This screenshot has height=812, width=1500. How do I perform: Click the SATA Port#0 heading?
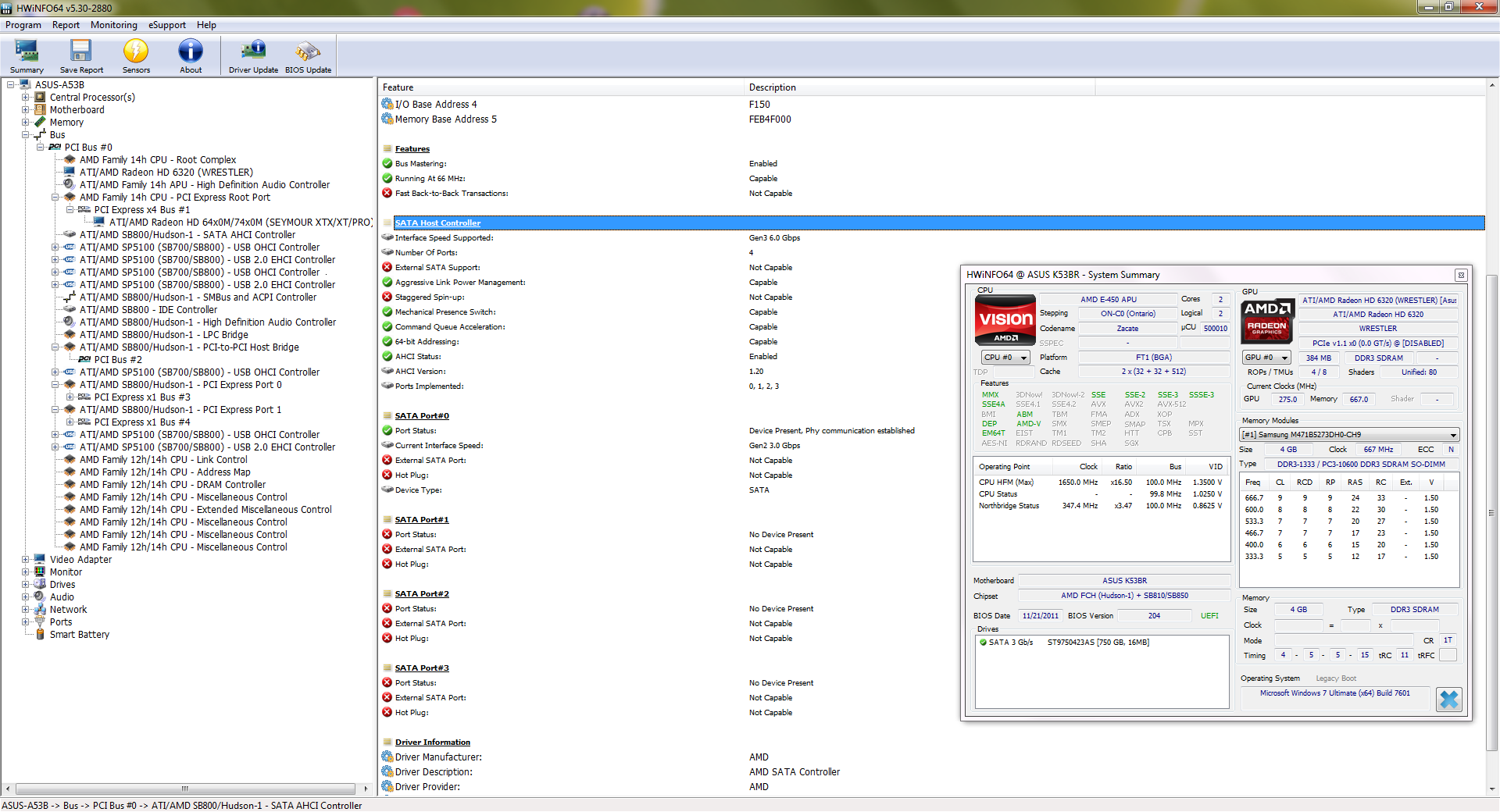(422, 416)
